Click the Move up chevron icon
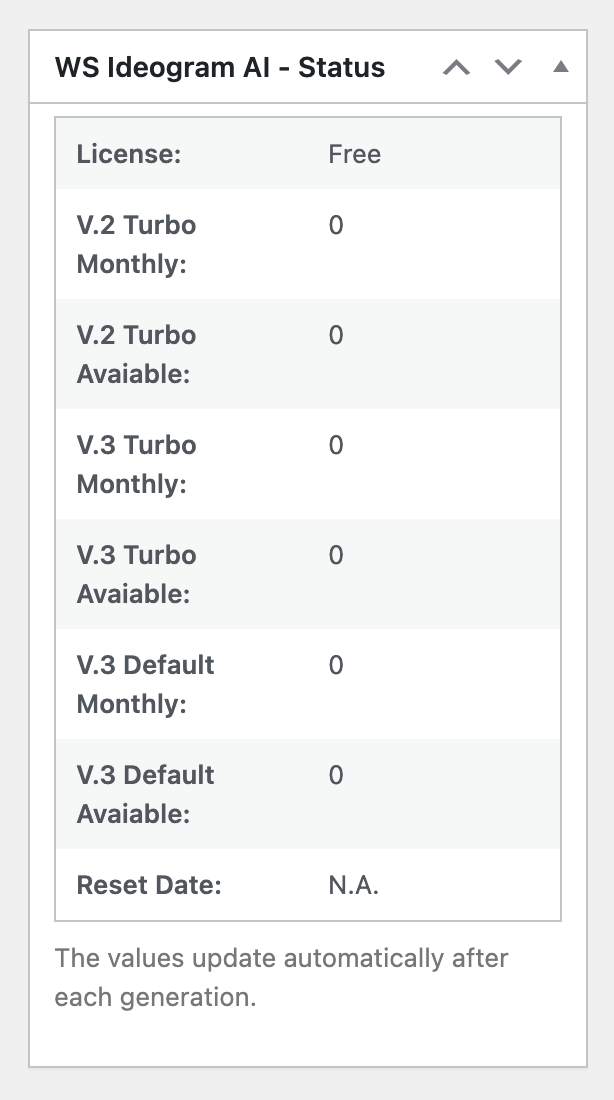Image resolution: width=614 pixels, height=1100 pixels. click(456, 68)
